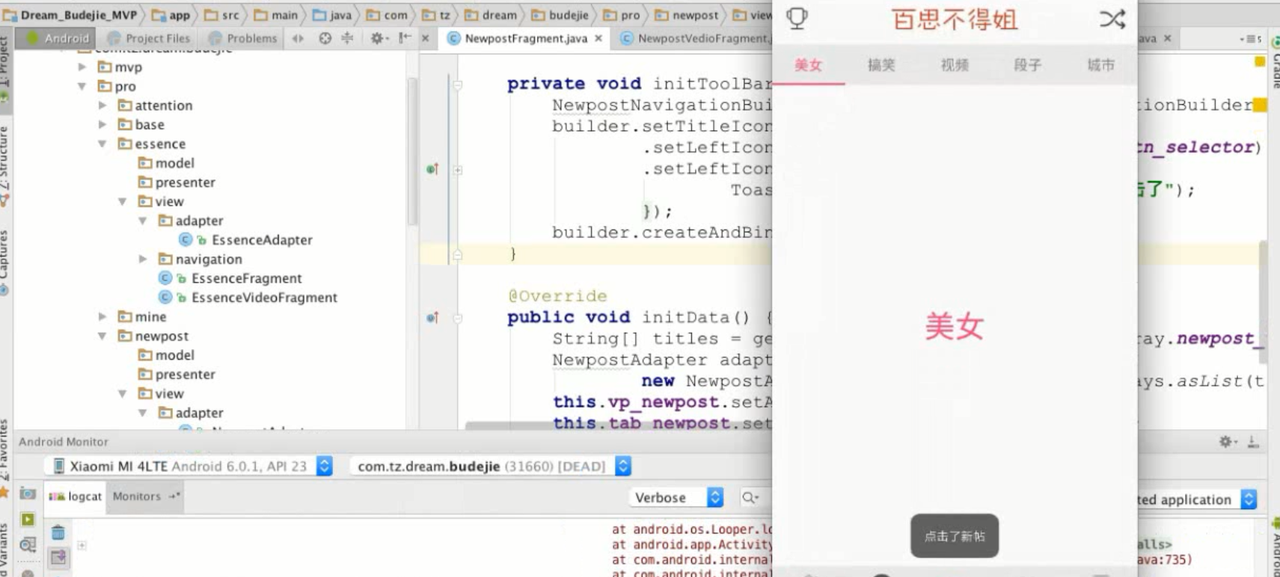Image resolution: width=1280 pixels, height=577 pixels.
Task: Switch to the NewpostVedioFragment editor tab
Action: click(x=697, y=38)
